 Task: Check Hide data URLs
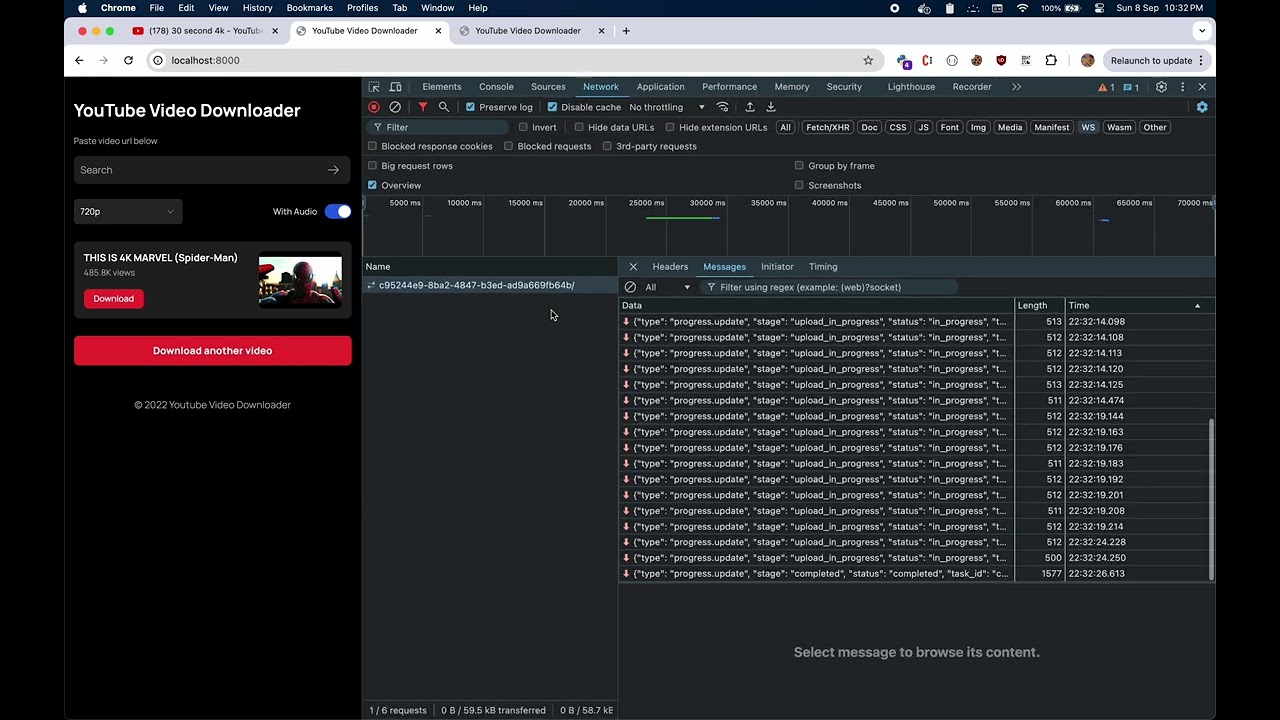coord(579,127)
